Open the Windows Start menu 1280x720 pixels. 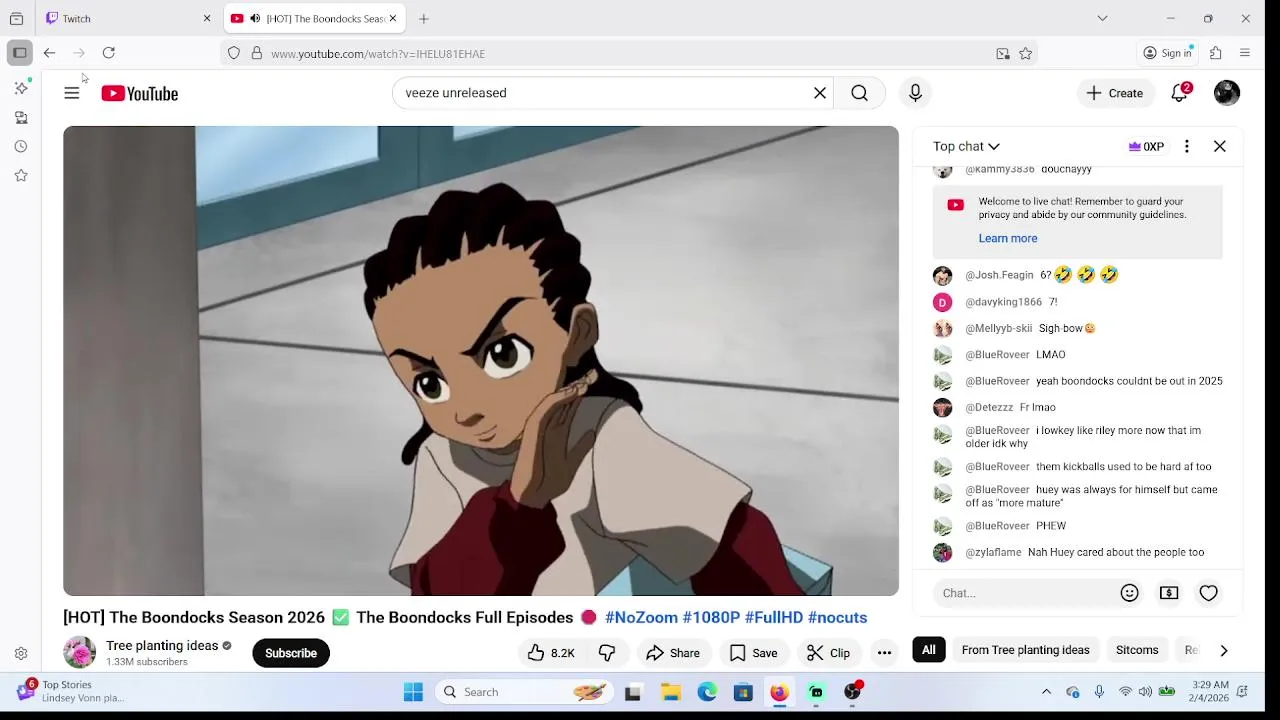tap(413, 692)
